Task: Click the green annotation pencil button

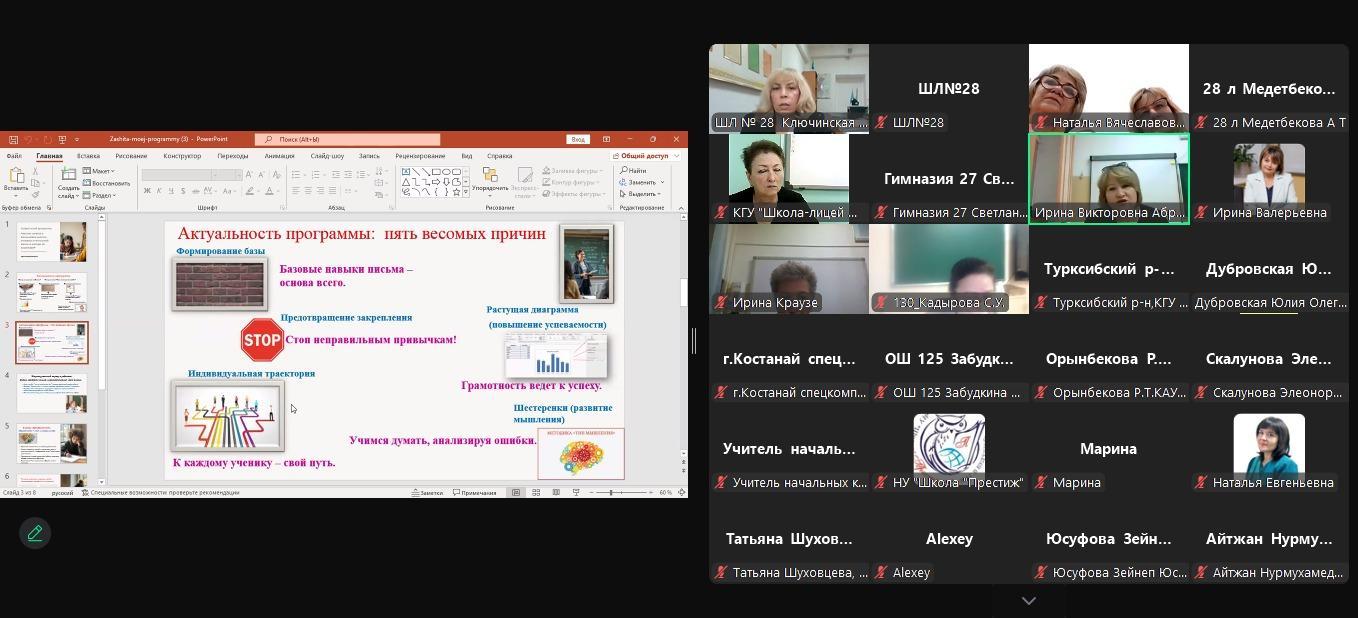Action: [35, 533]
